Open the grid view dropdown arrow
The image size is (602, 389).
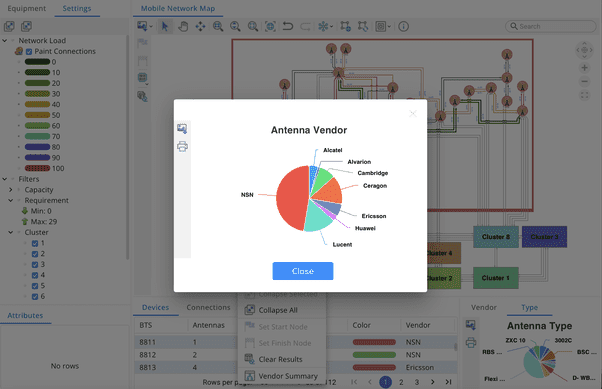click(x=389, y=26)
